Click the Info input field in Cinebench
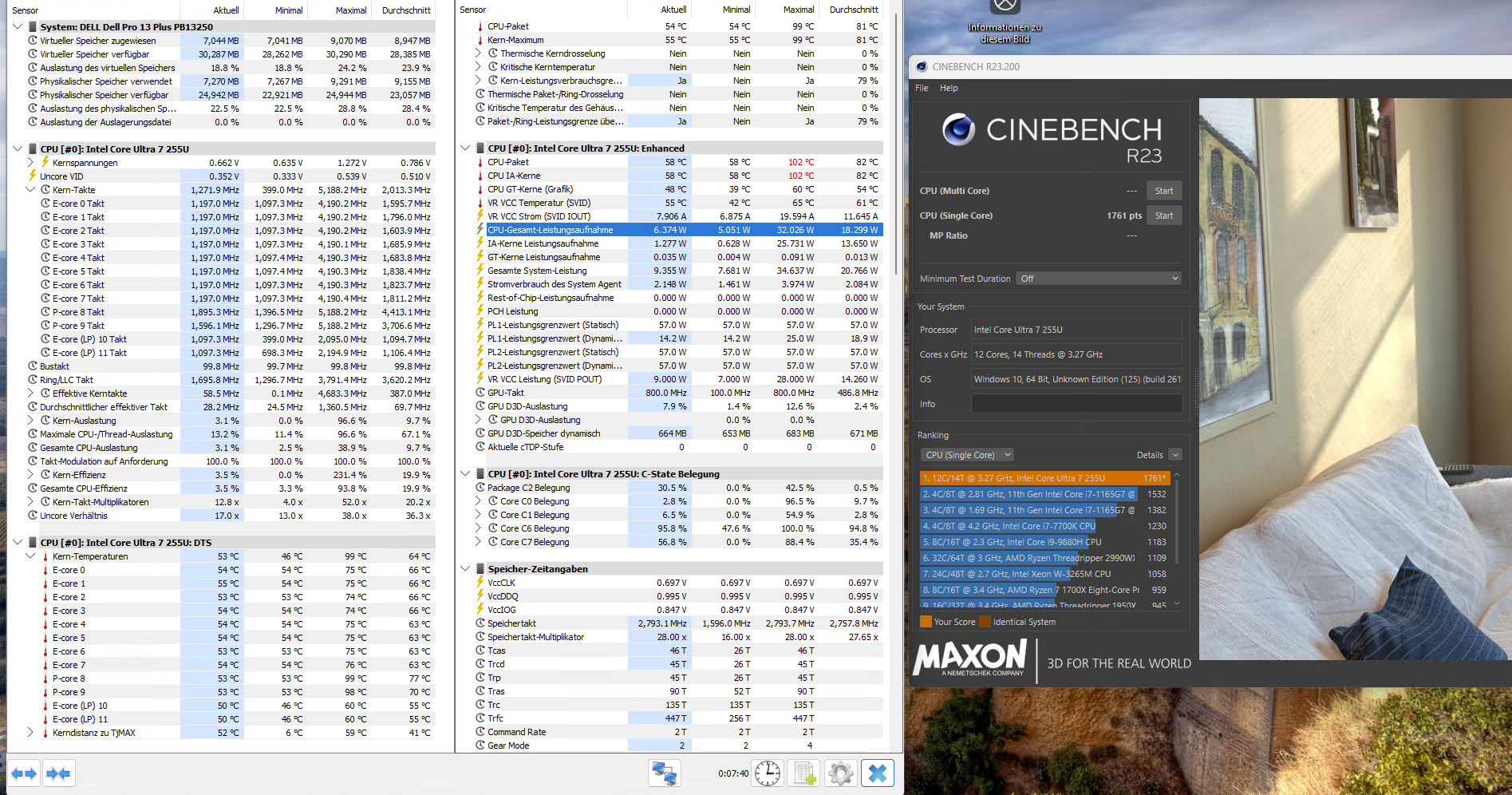This screenshot has height=795, width=1512. pyautogui.click(x=1076, y=404)
